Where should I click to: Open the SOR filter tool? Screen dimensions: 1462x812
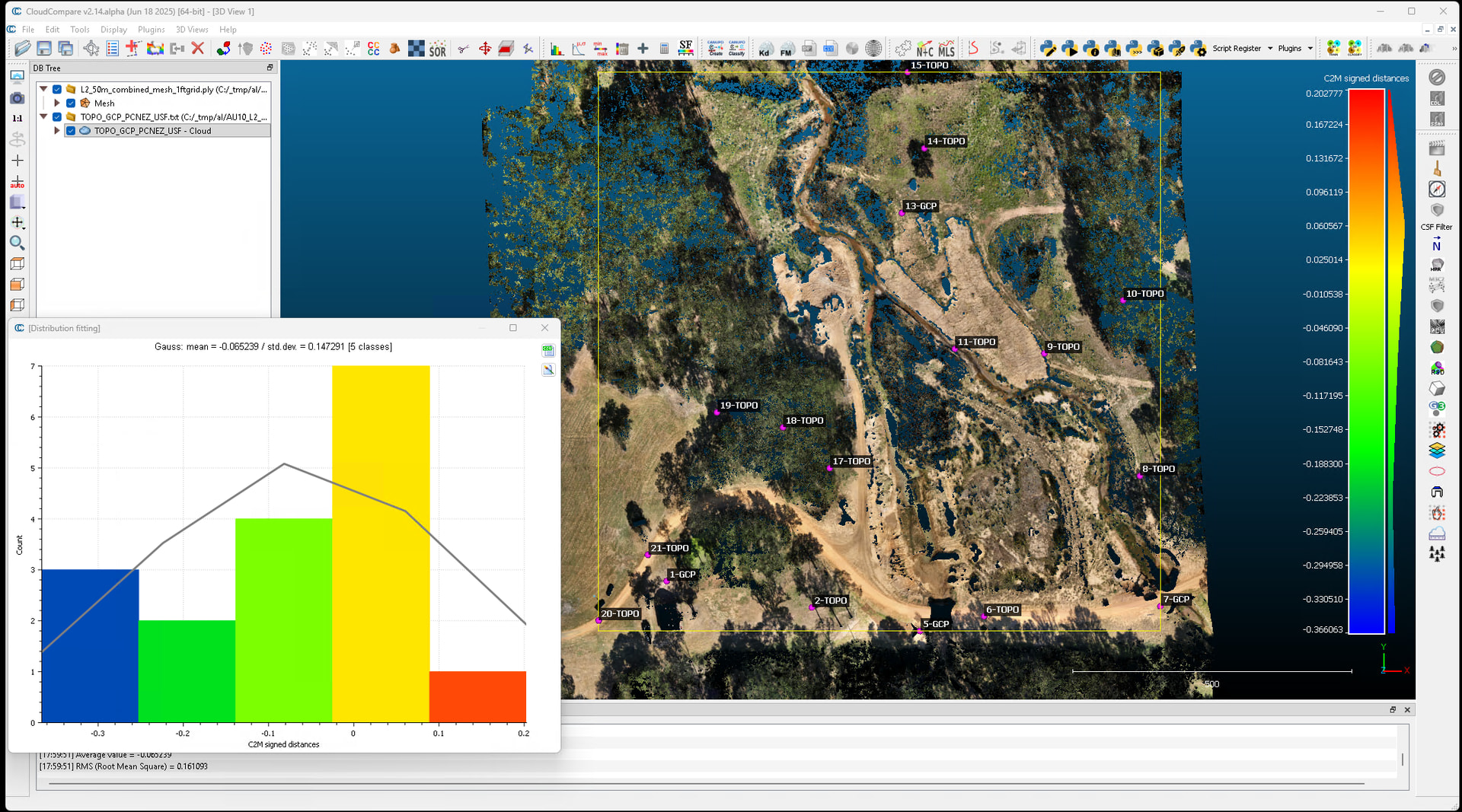click(437, 49)
